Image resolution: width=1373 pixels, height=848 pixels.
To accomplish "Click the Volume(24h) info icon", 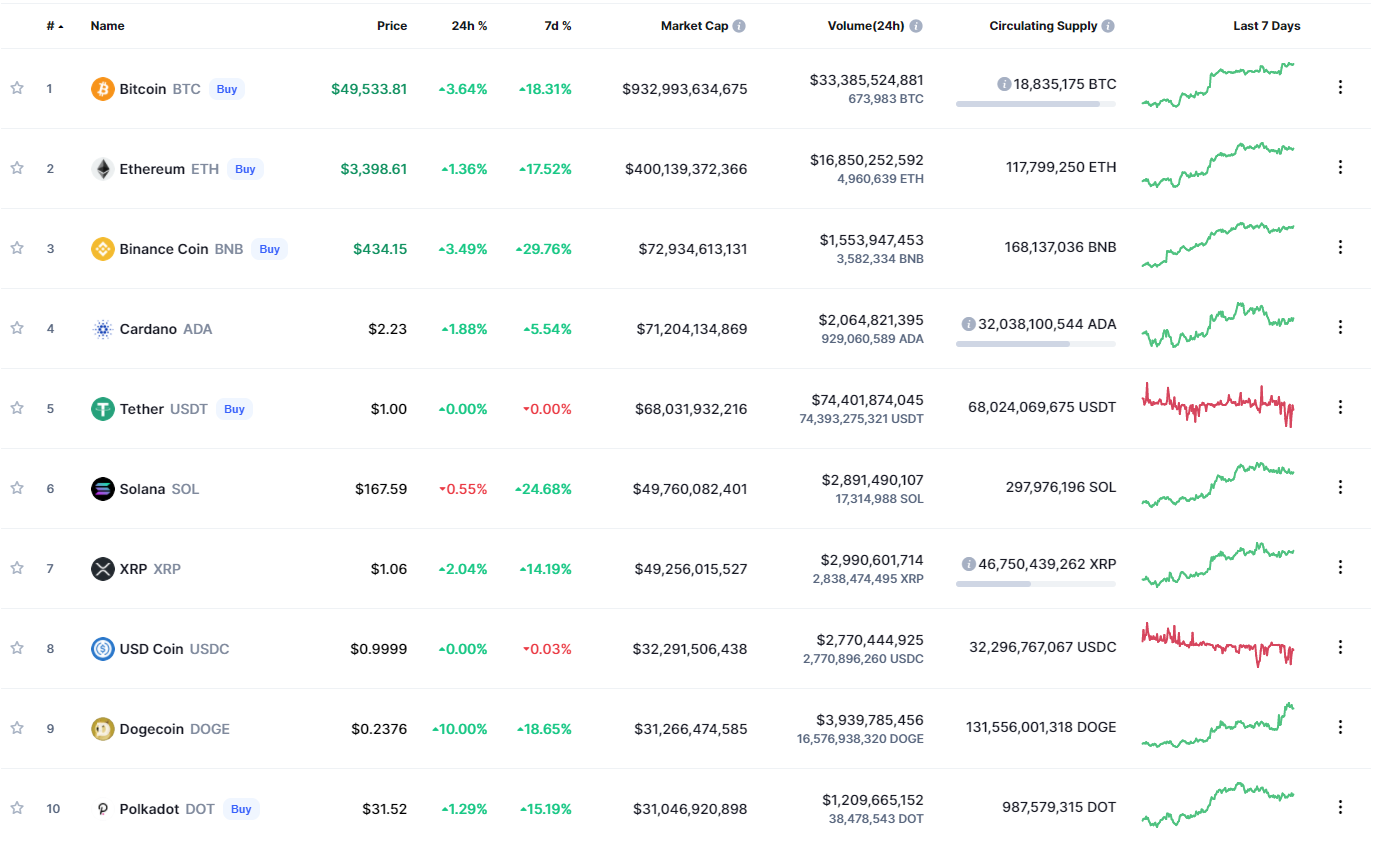I will pyautogui.click(x=916, y=26).
